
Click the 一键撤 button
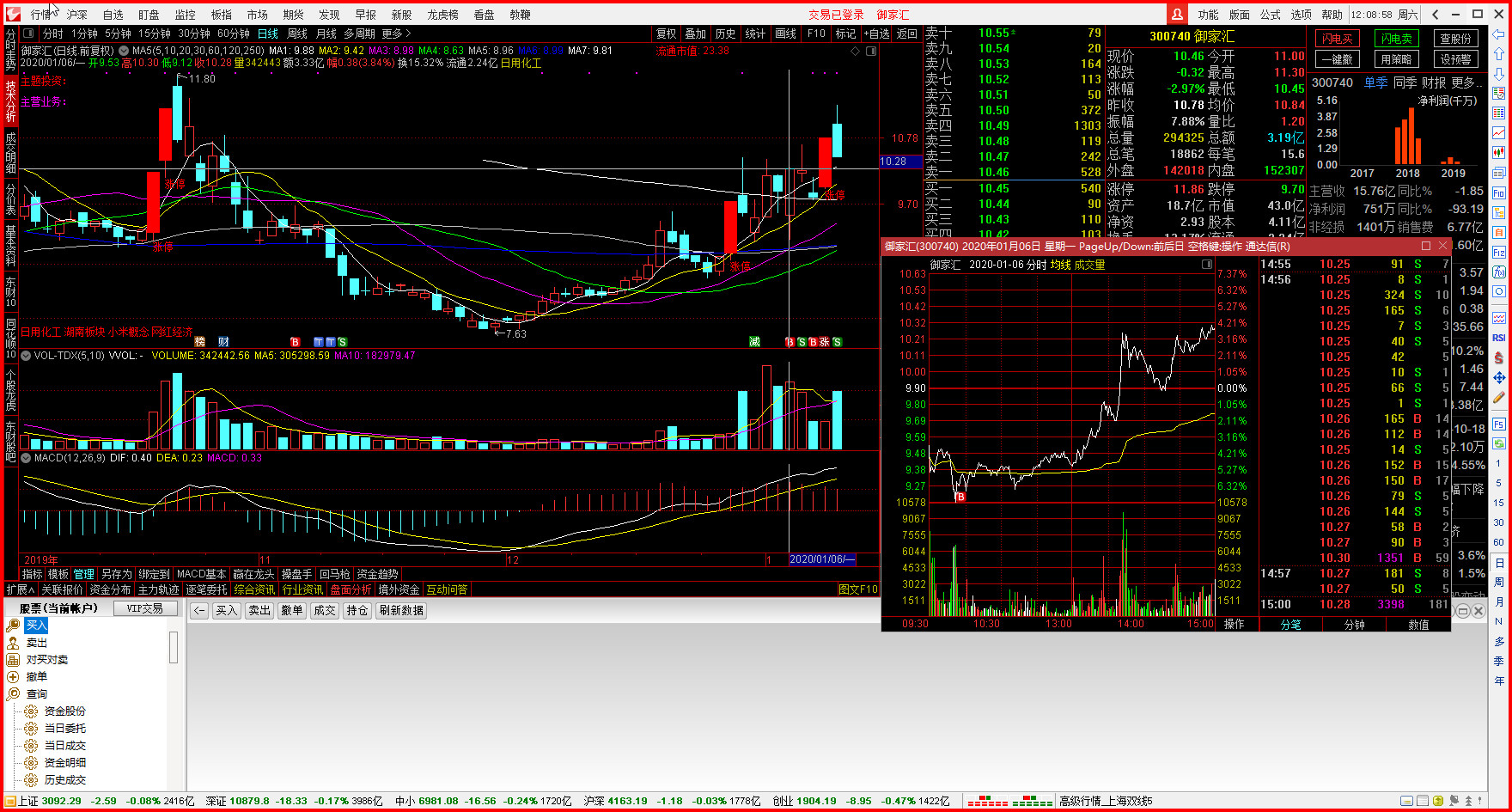[x=1337, y=59]
